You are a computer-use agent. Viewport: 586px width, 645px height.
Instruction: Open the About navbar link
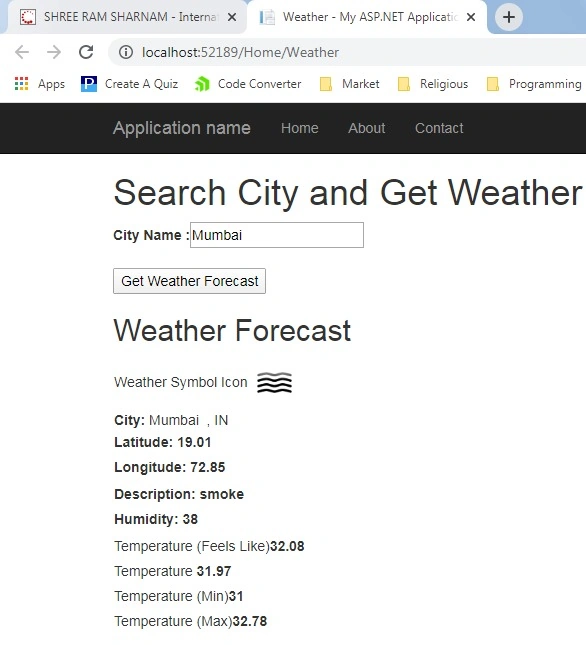click(x=367, y=128)
